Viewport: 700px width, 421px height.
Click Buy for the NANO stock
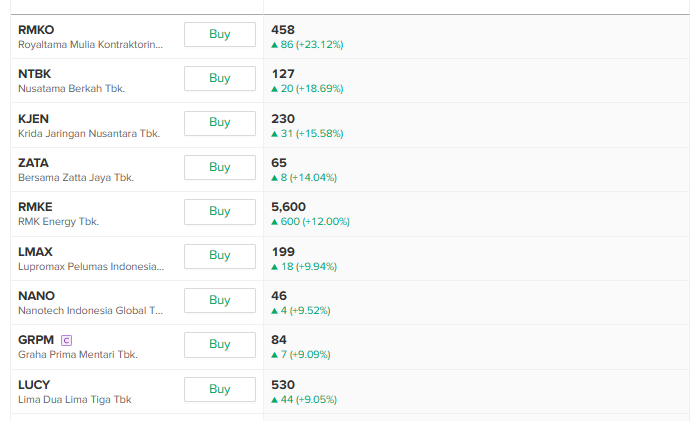pyautogui.click(x=220, y=300)
